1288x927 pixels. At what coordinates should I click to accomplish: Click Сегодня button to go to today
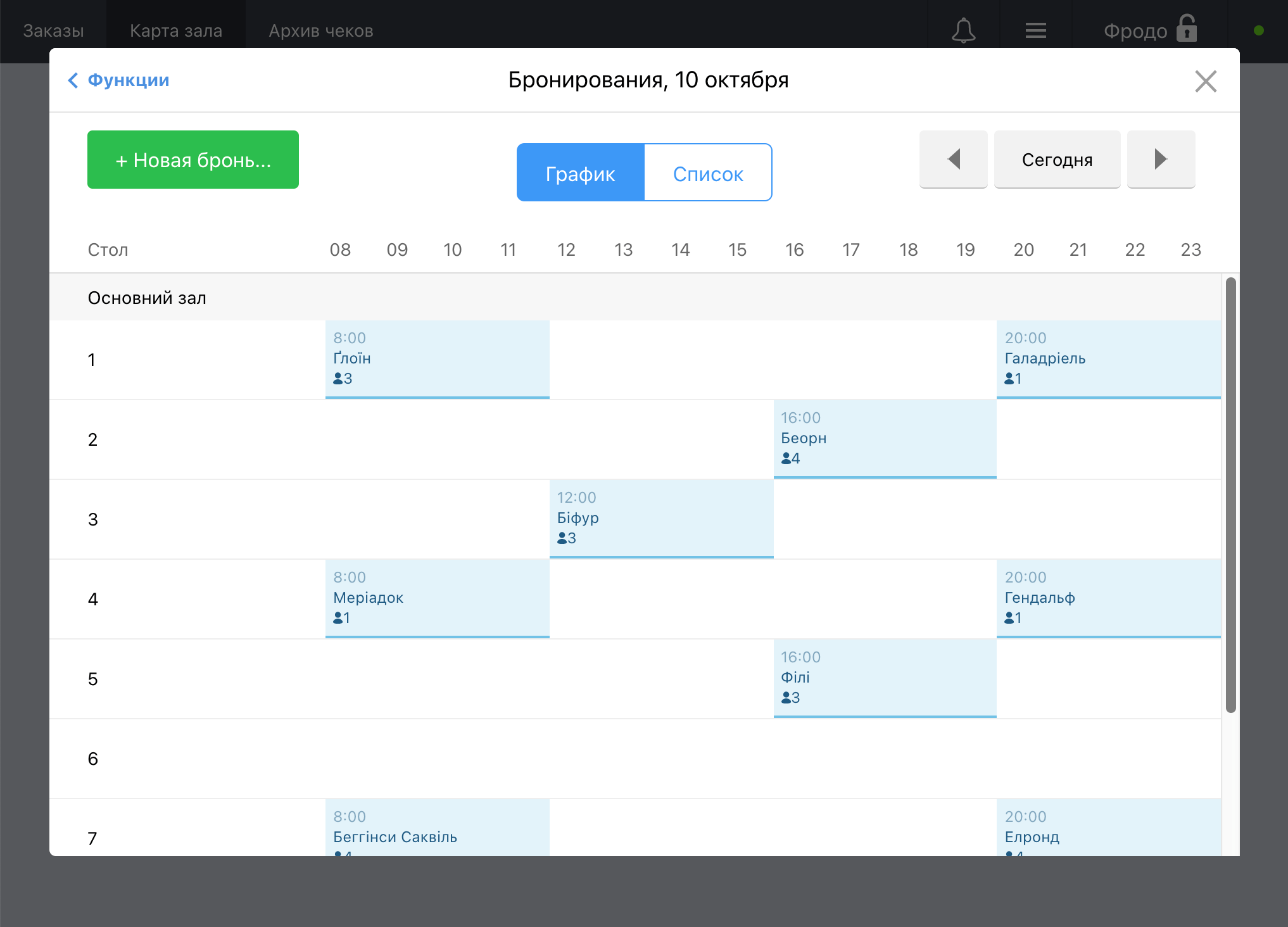tap(1057, 159)
